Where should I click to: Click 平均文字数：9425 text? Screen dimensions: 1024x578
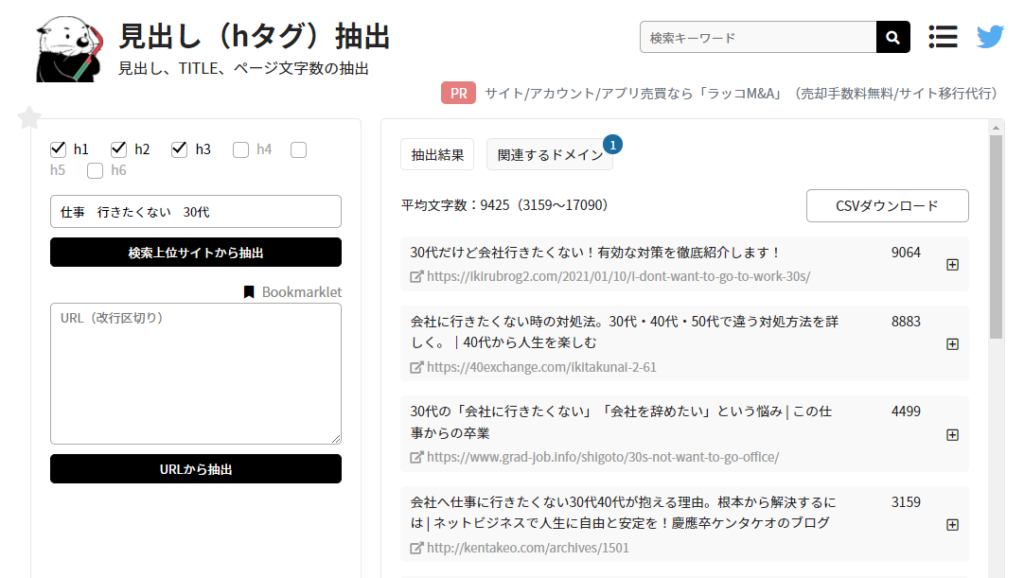pyautogui.click(x=505, y=205)
